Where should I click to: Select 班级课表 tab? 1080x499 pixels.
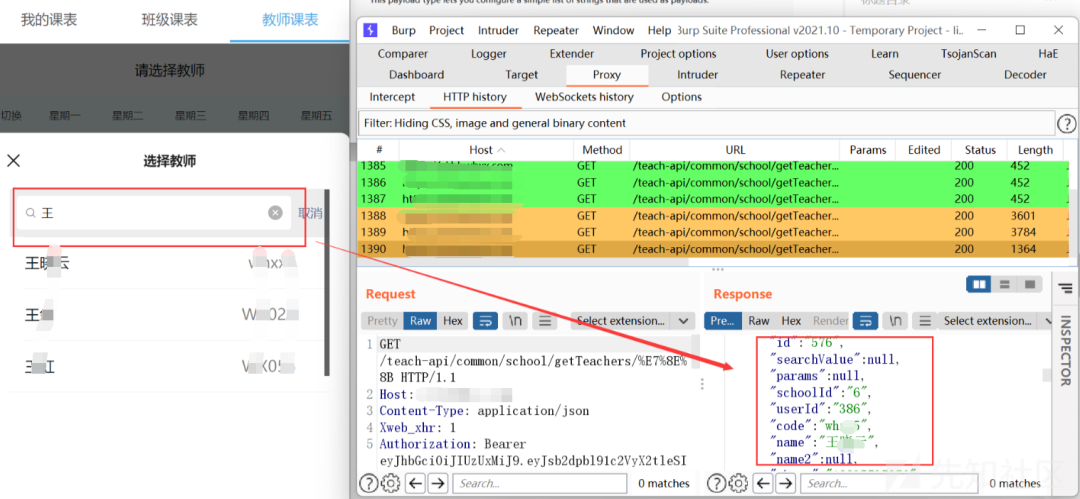tap(169, 19)
